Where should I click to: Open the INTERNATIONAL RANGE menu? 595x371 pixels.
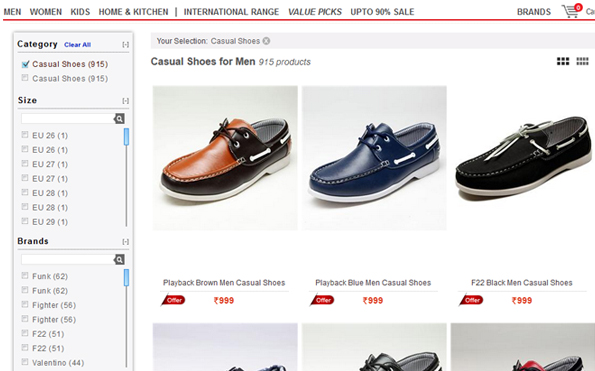point(231,12)
